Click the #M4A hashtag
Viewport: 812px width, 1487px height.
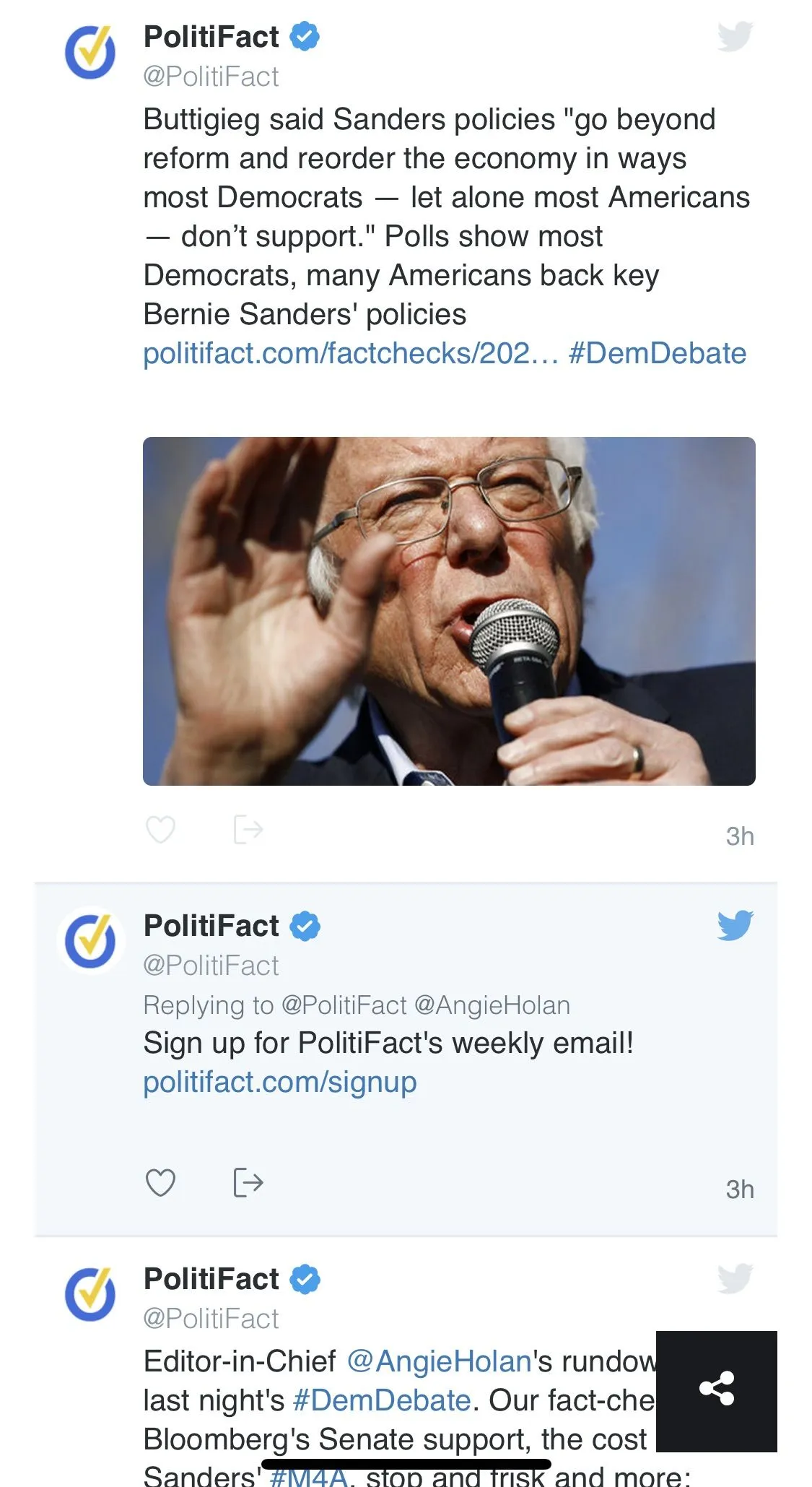pos(308,1477)
